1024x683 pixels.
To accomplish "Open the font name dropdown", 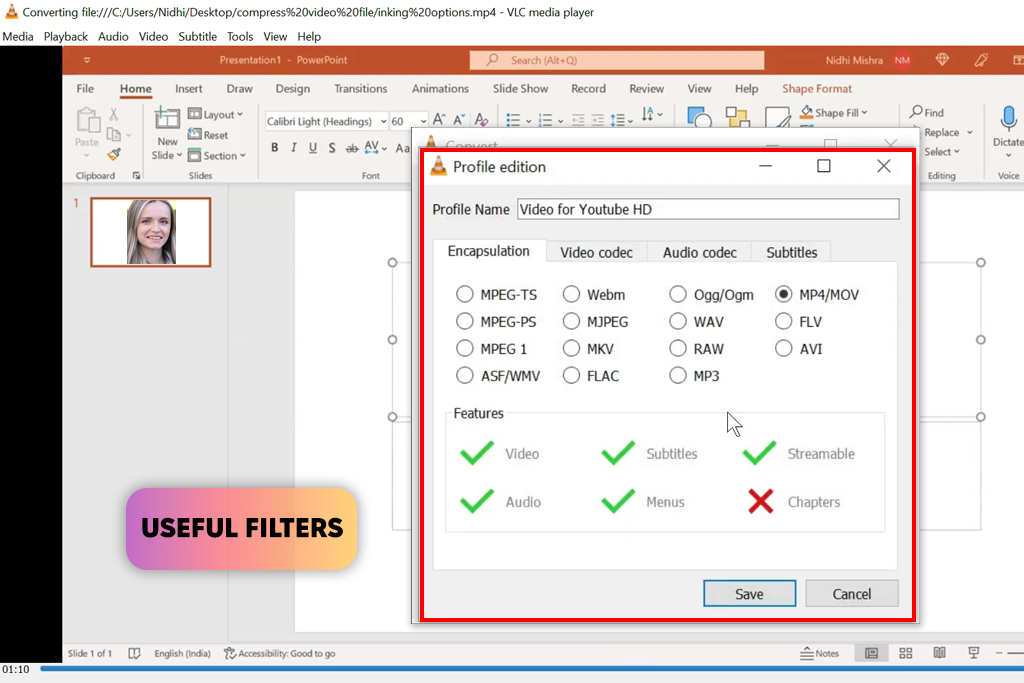I will pos(383,122).
